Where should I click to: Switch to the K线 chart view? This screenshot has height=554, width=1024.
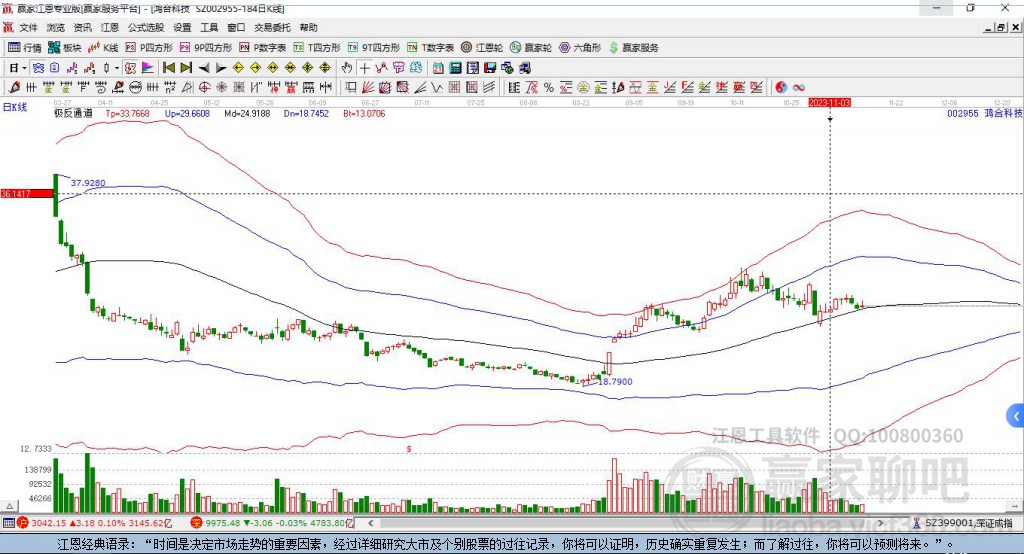tap(103, 48)
